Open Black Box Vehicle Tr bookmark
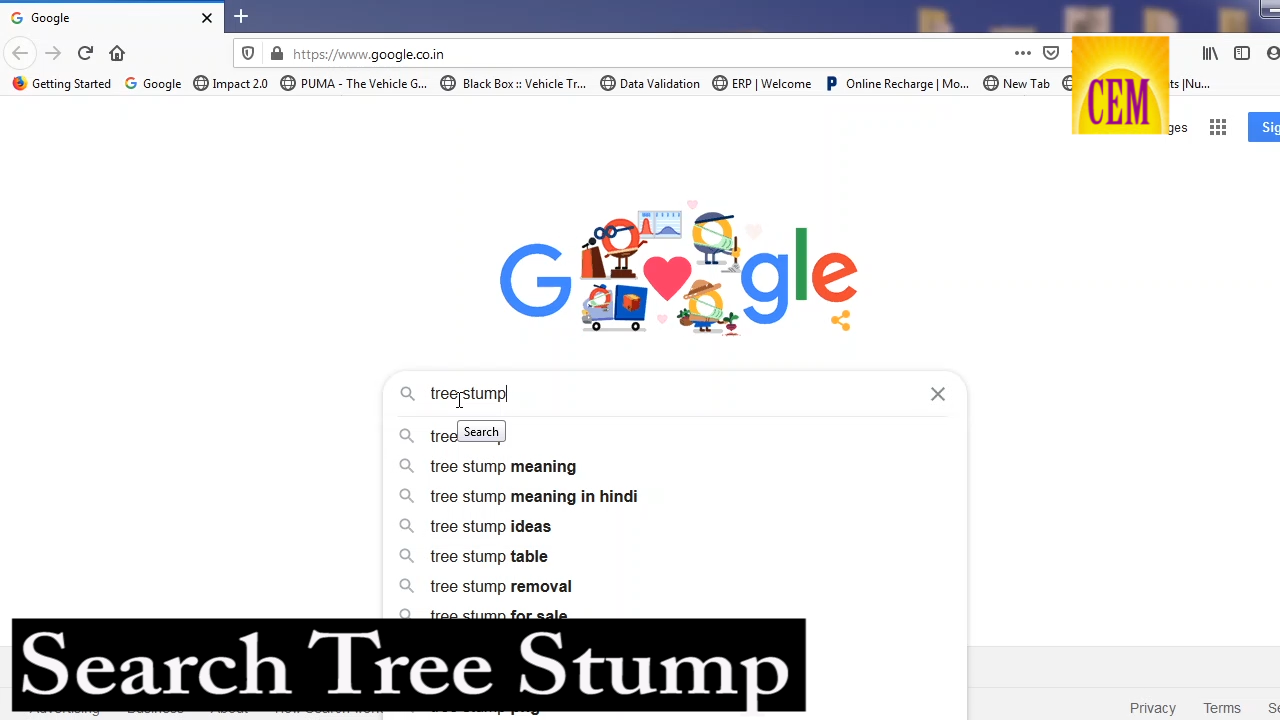Viewport: 1280px width, 720px height. (513, 84)
